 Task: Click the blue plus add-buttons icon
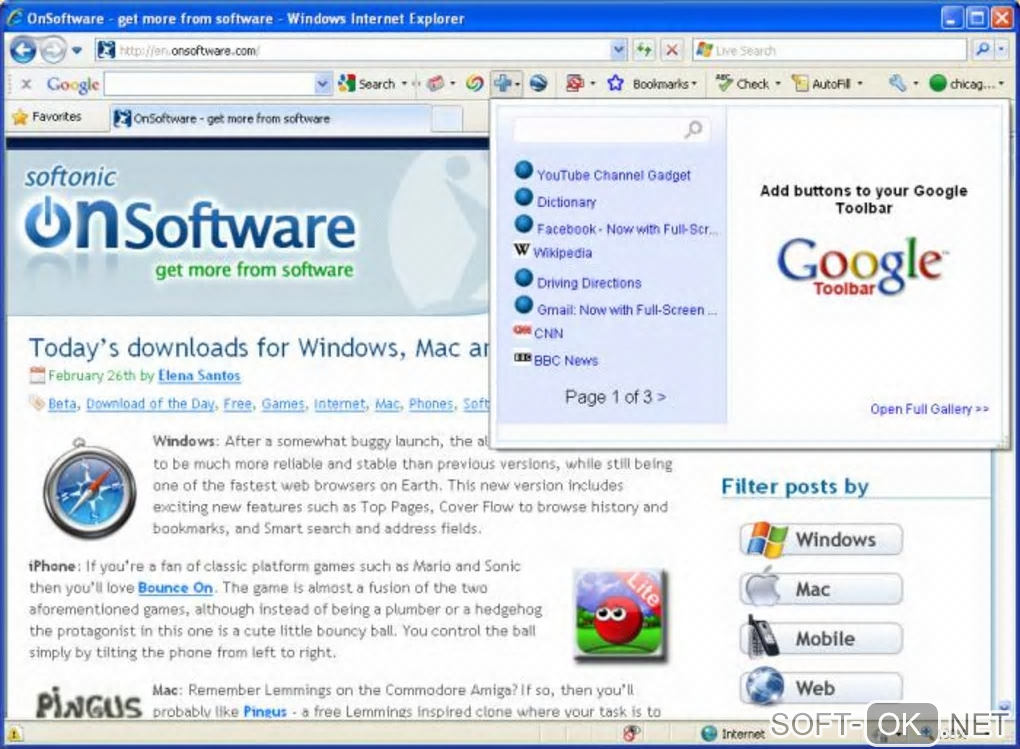pos(502,83)
